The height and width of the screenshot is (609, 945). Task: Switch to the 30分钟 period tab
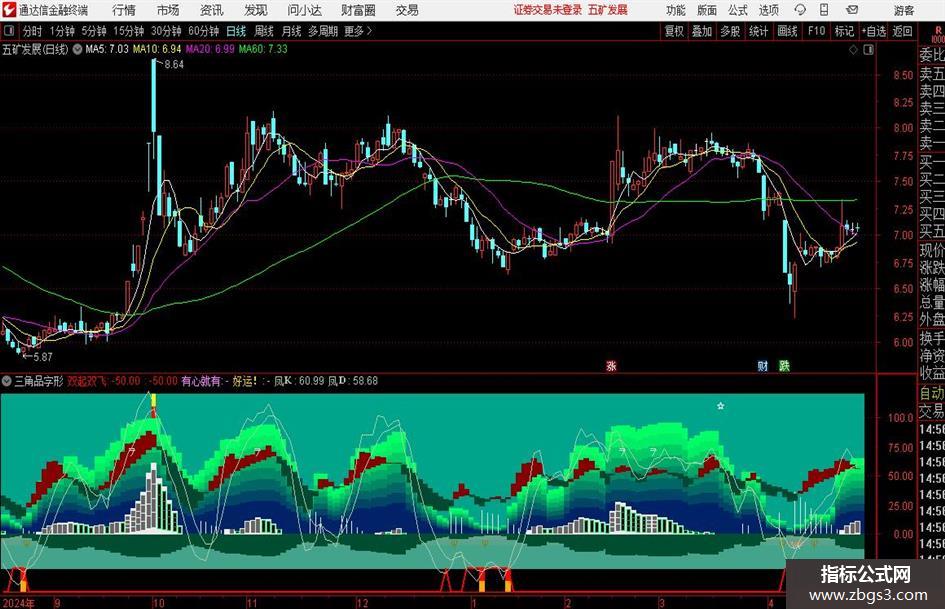(x=166, y=31)
